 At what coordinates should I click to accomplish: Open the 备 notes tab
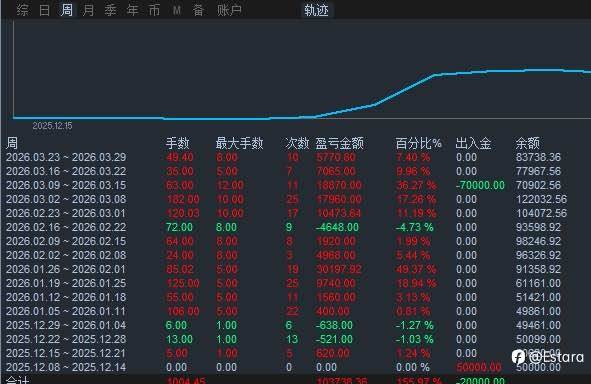(x=198, y=10)
